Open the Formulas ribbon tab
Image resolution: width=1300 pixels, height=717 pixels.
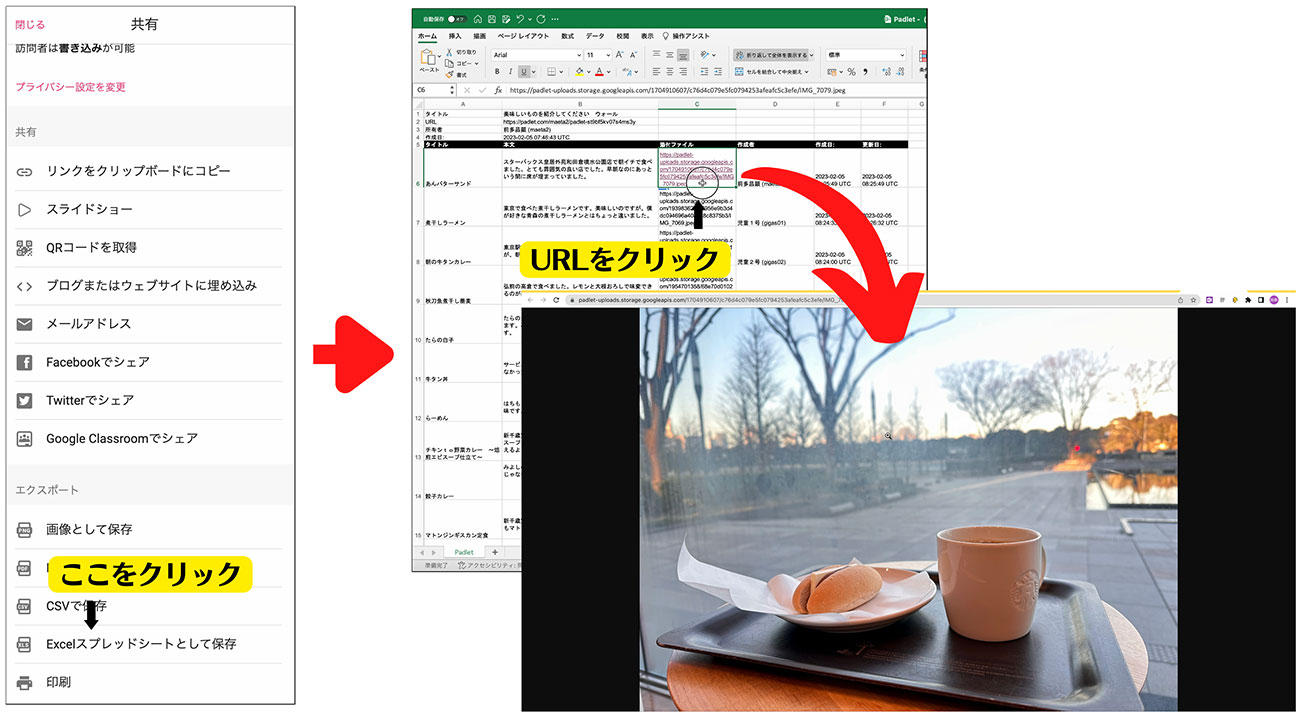tap(568, 36)
